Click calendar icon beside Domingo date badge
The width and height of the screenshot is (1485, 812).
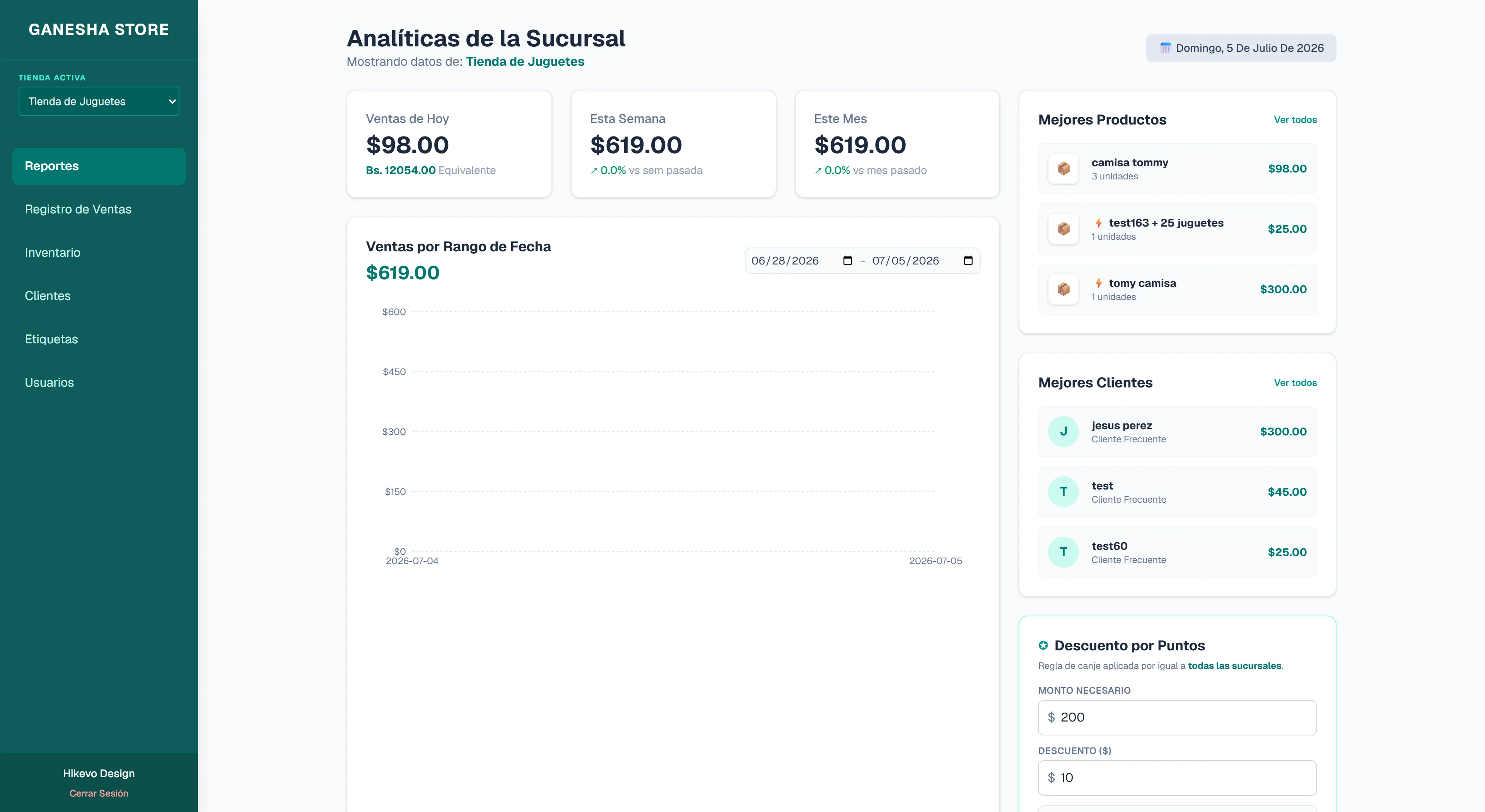point(1165,48)
